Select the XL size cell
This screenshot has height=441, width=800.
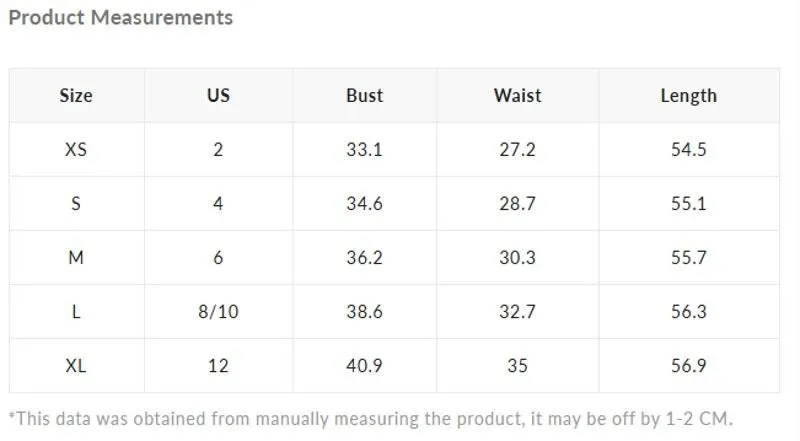76,365
